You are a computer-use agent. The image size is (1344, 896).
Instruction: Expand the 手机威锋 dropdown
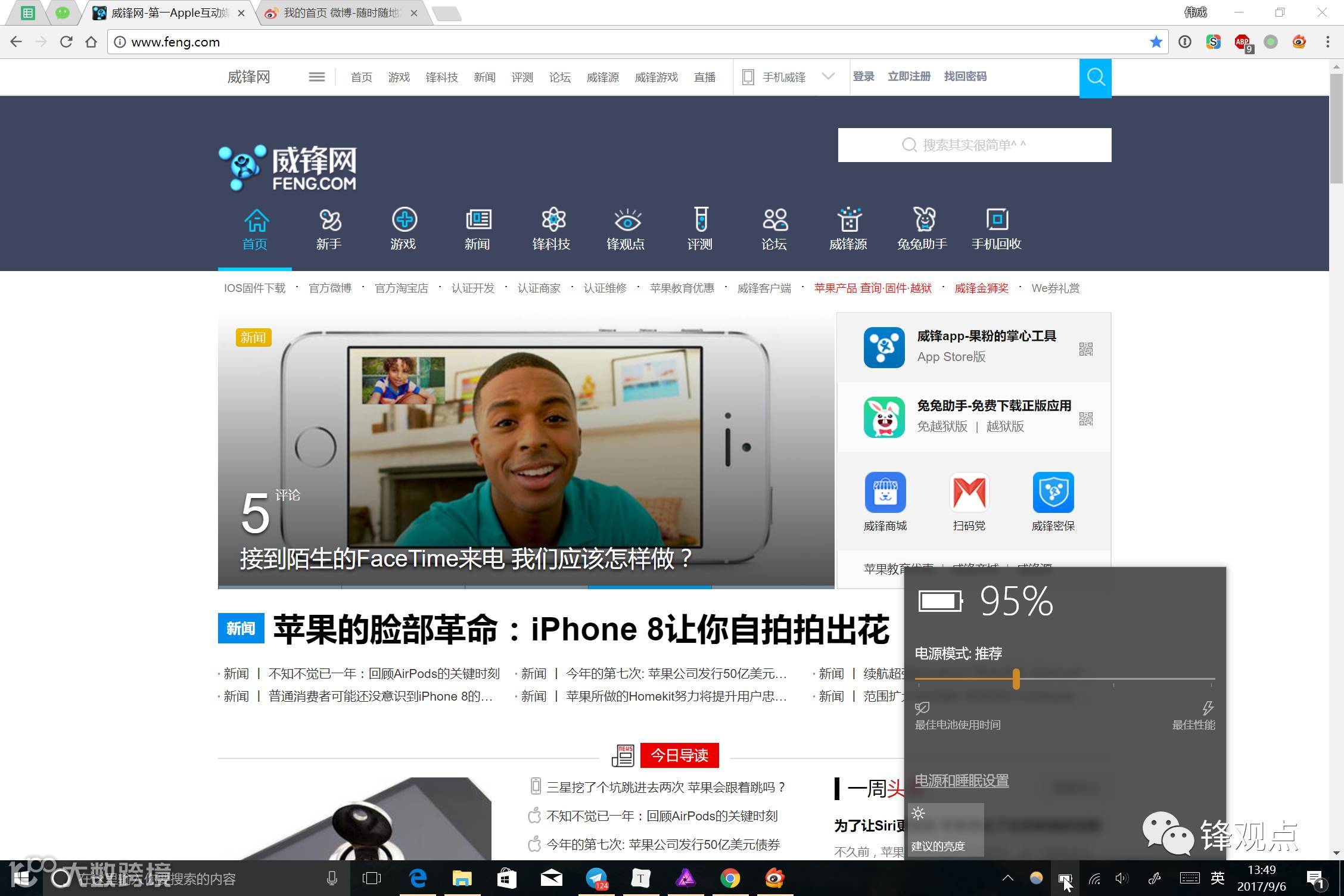tap(828, 76)
